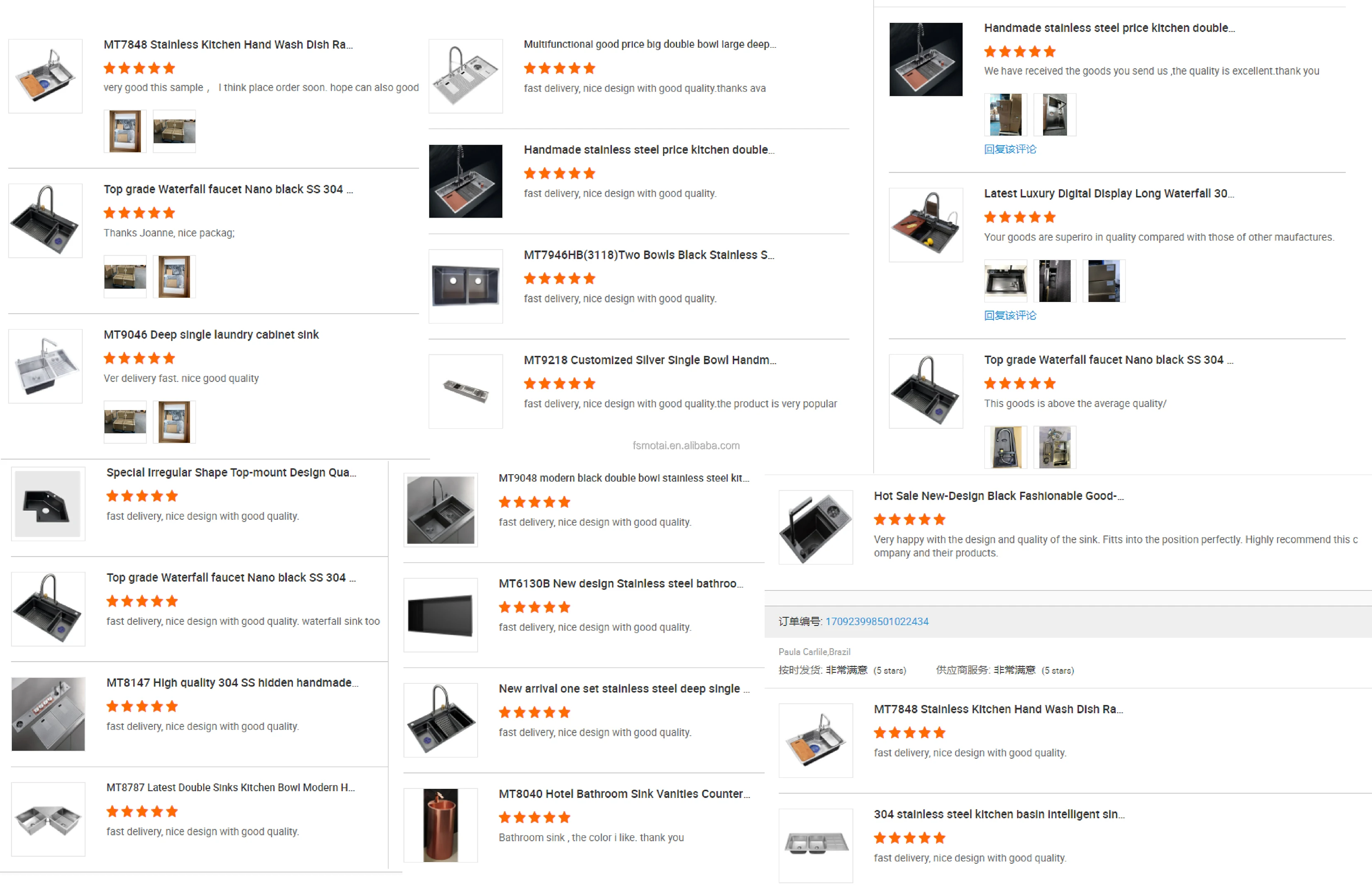Open MT6130B New design Stainless steel bathroom title
This screenshot has height=890, width=1372.
pos(621,583)
